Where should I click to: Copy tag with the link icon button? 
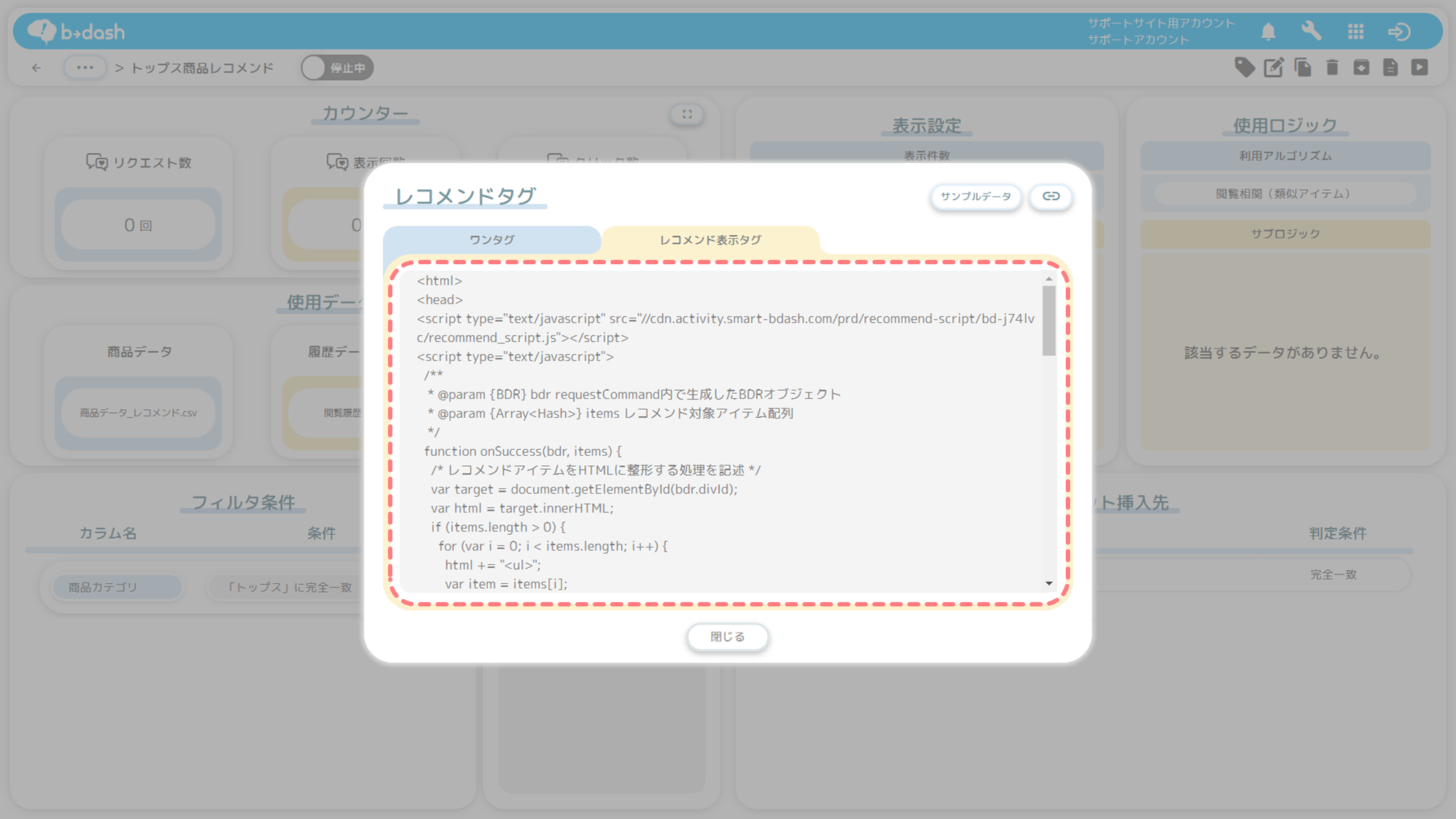click(1051, 197)
